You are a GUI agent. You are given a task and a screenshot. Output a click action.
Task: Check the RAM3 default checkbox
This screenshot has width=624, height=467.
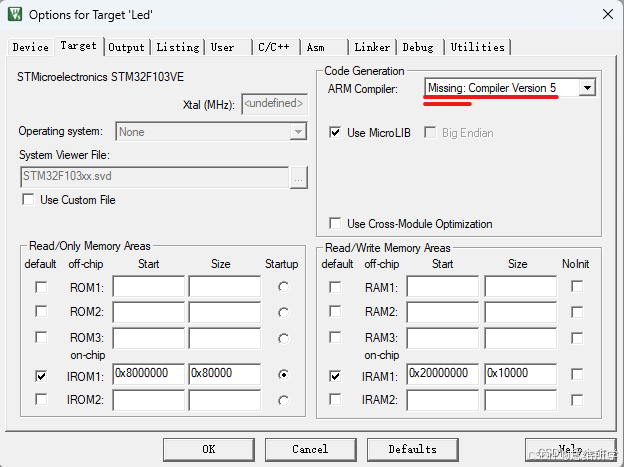335,337
